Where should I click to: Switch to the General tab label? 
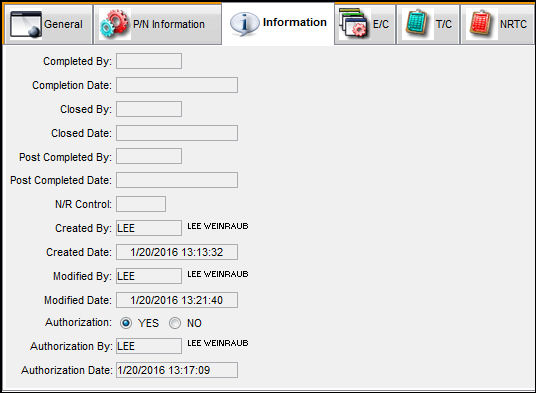(63, 24)
